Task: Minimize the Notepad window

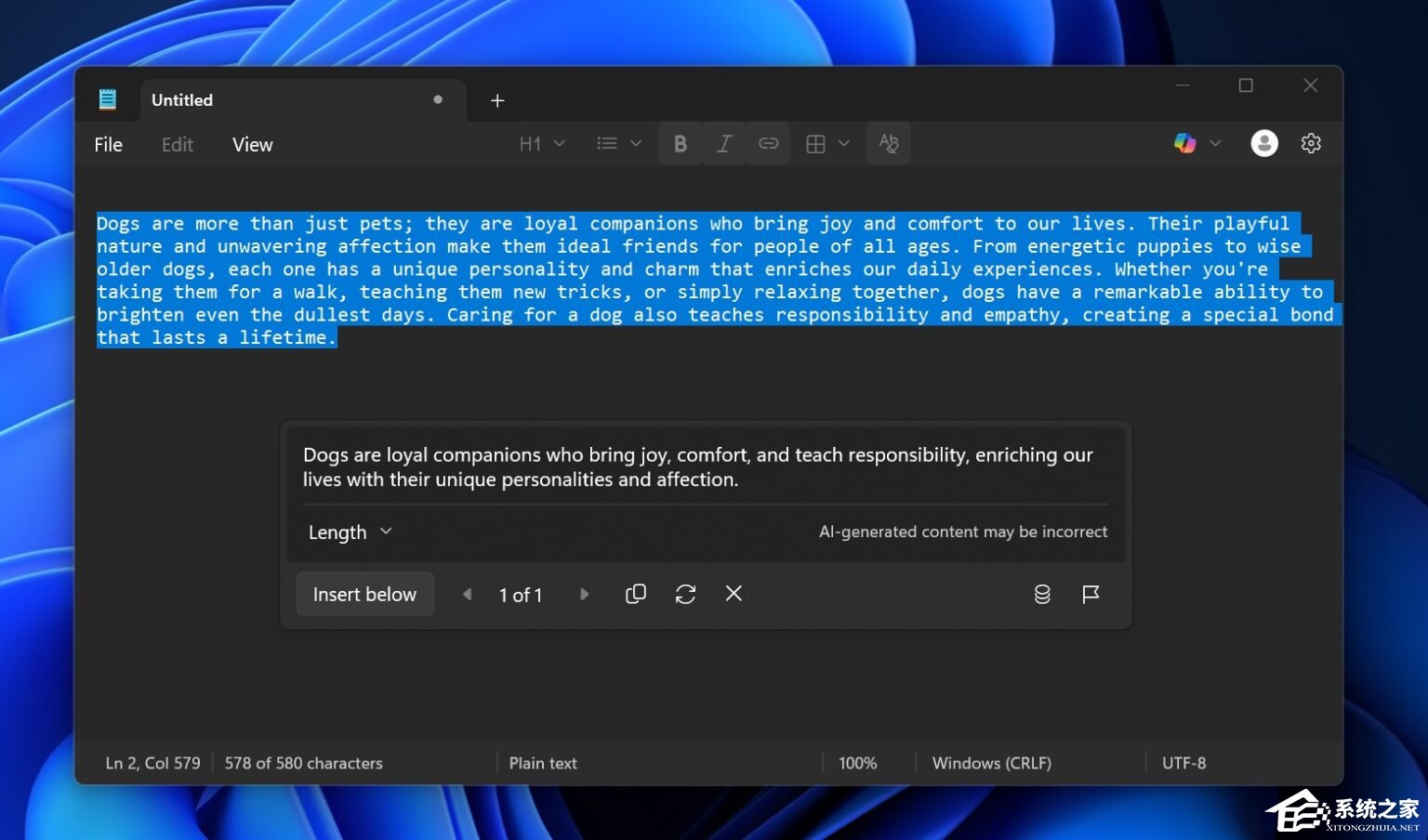Action: click(1183, 85)
